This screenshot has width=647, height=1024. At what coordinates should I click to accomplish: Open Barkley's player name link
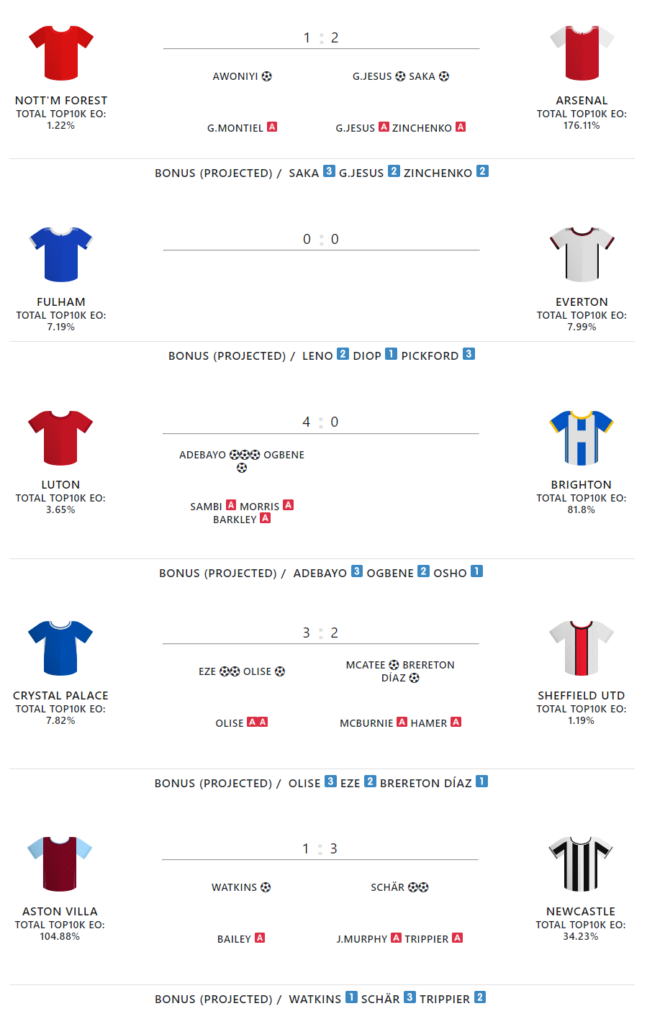tap(234, 519)
